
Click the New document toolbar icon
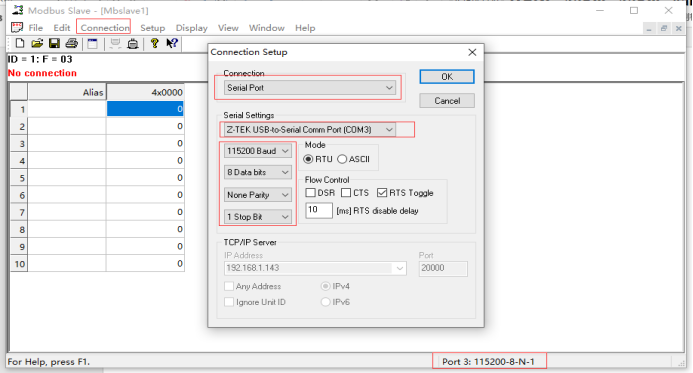click(20, 43)
